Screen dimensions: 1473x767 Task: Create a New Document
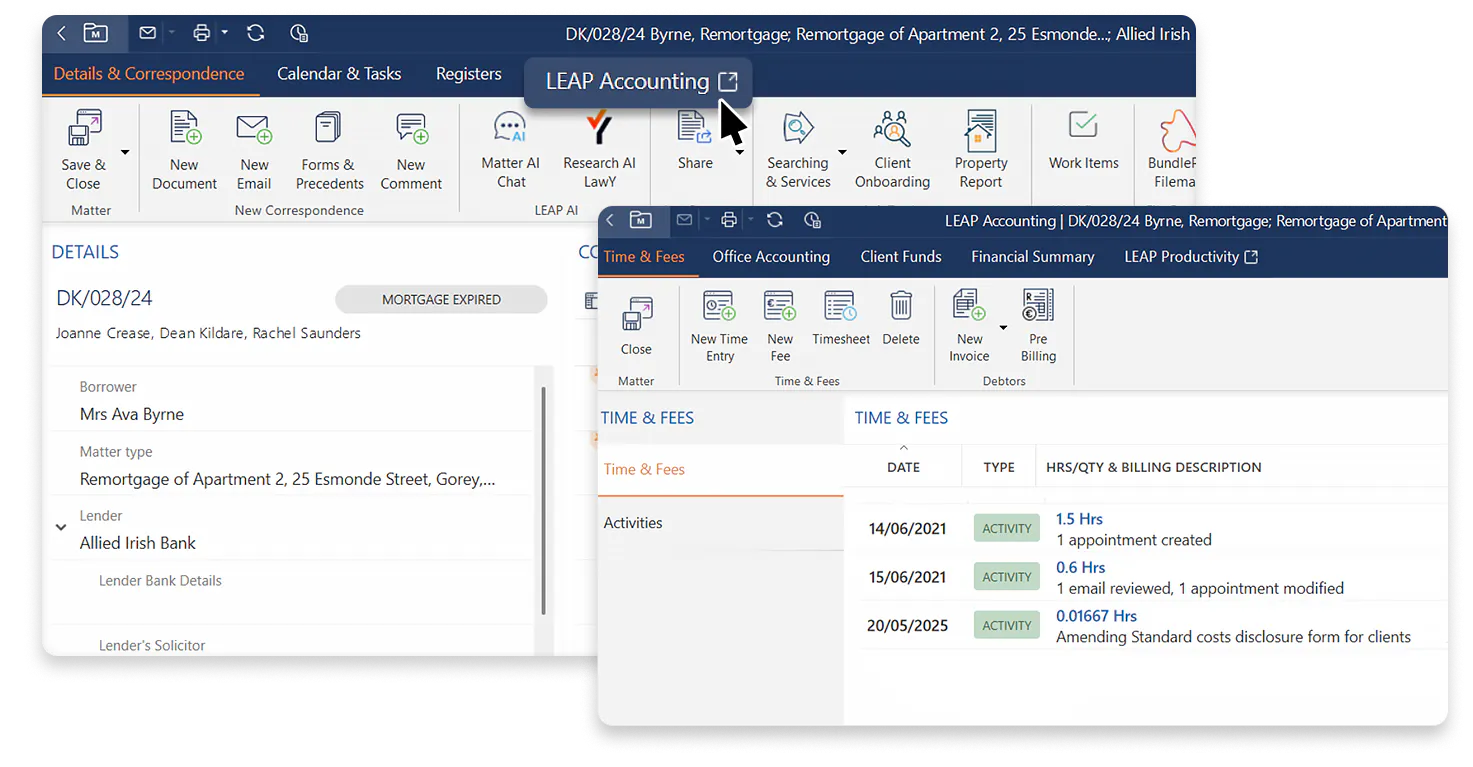tap(185, 150)
